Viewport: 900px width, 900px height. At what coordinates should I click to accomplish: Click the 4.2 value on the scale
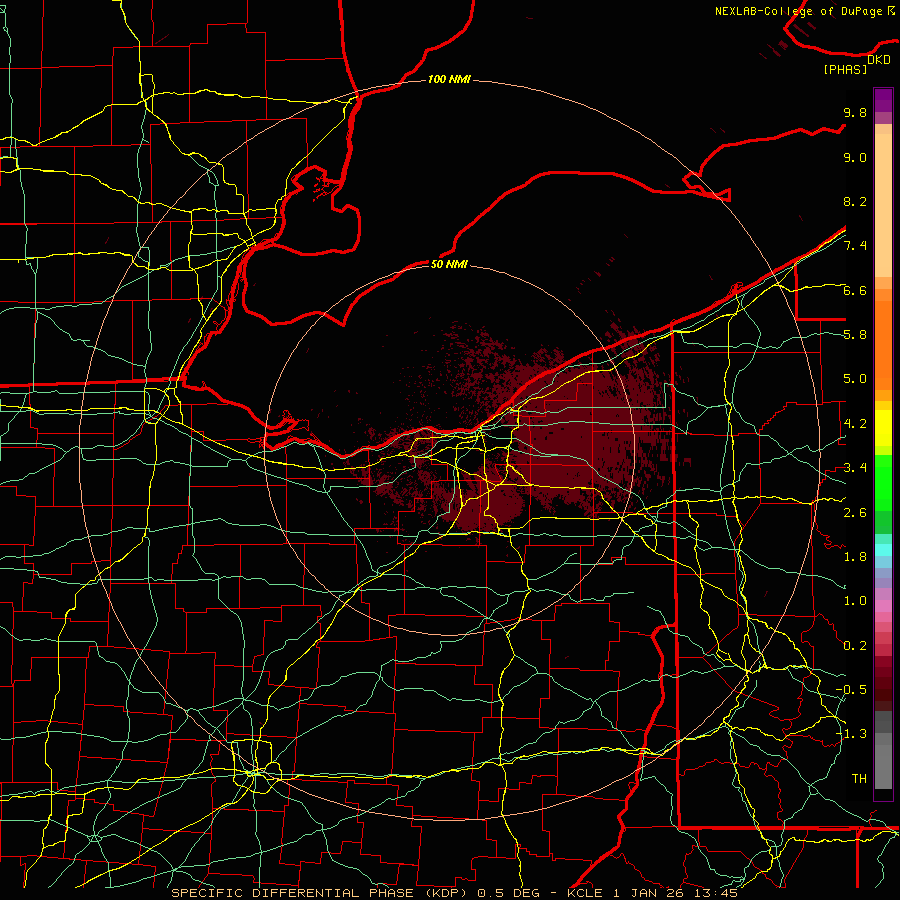pos(855,424)
